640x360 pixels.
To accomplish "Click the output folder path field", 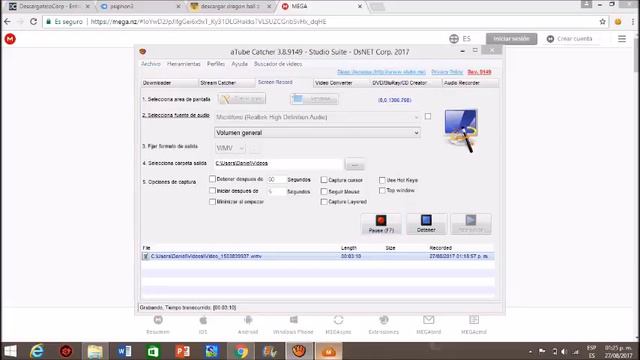I will [279, 163].
